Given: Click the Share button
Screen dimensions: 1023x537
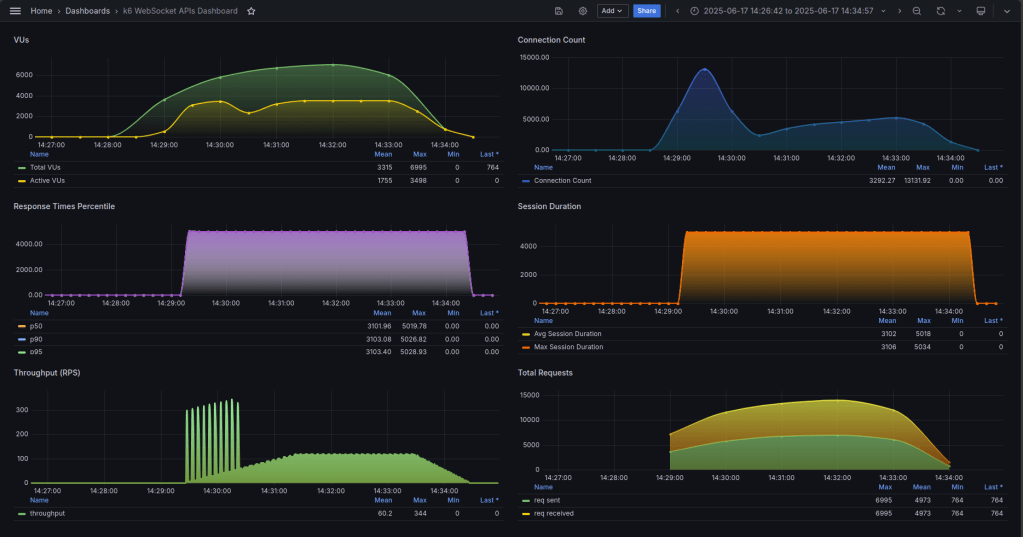Looking at the screenshot, I should coord(647,11).
